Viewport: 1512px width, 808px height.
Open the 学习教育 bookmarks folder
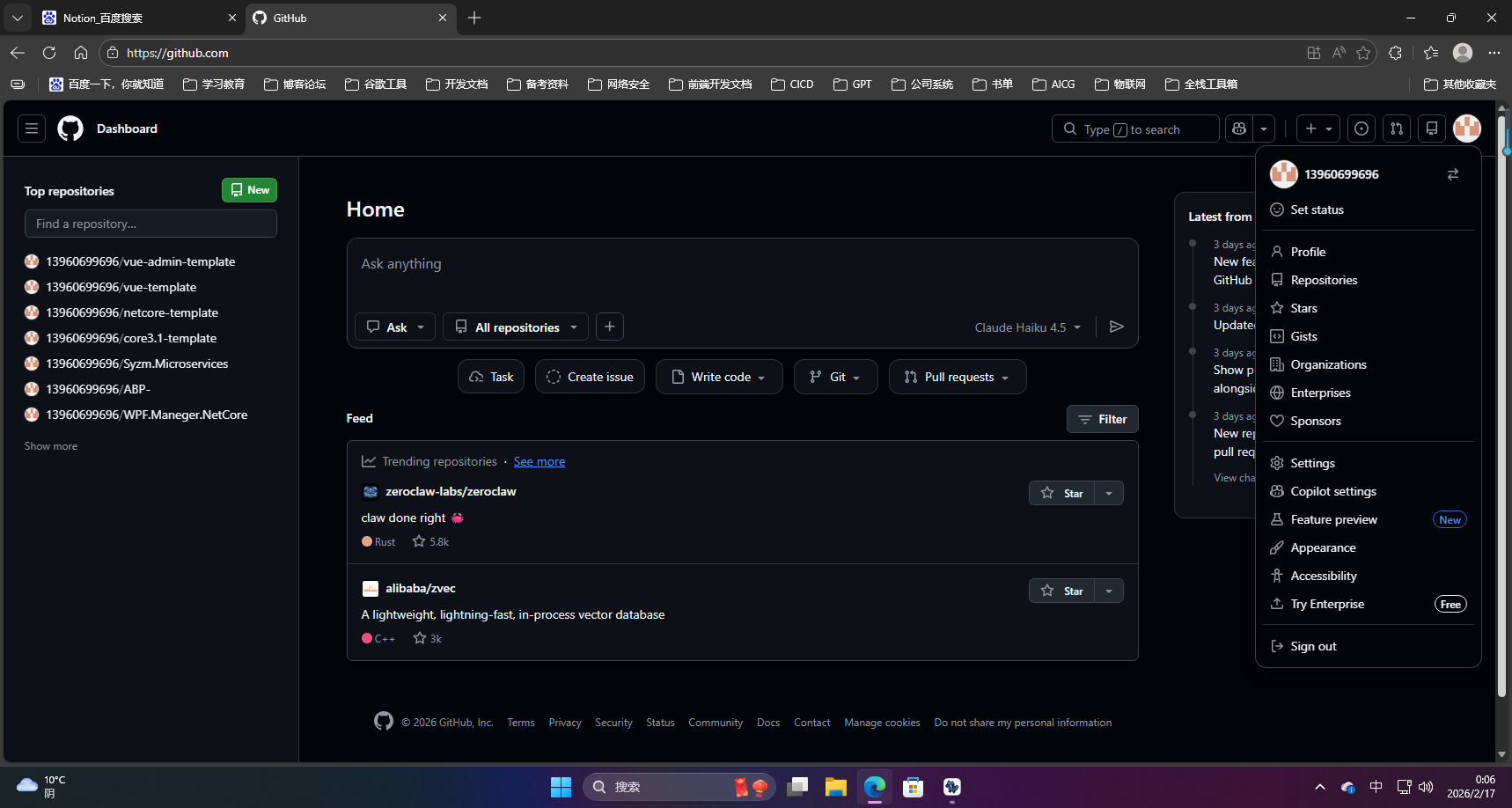click(214, 84)
